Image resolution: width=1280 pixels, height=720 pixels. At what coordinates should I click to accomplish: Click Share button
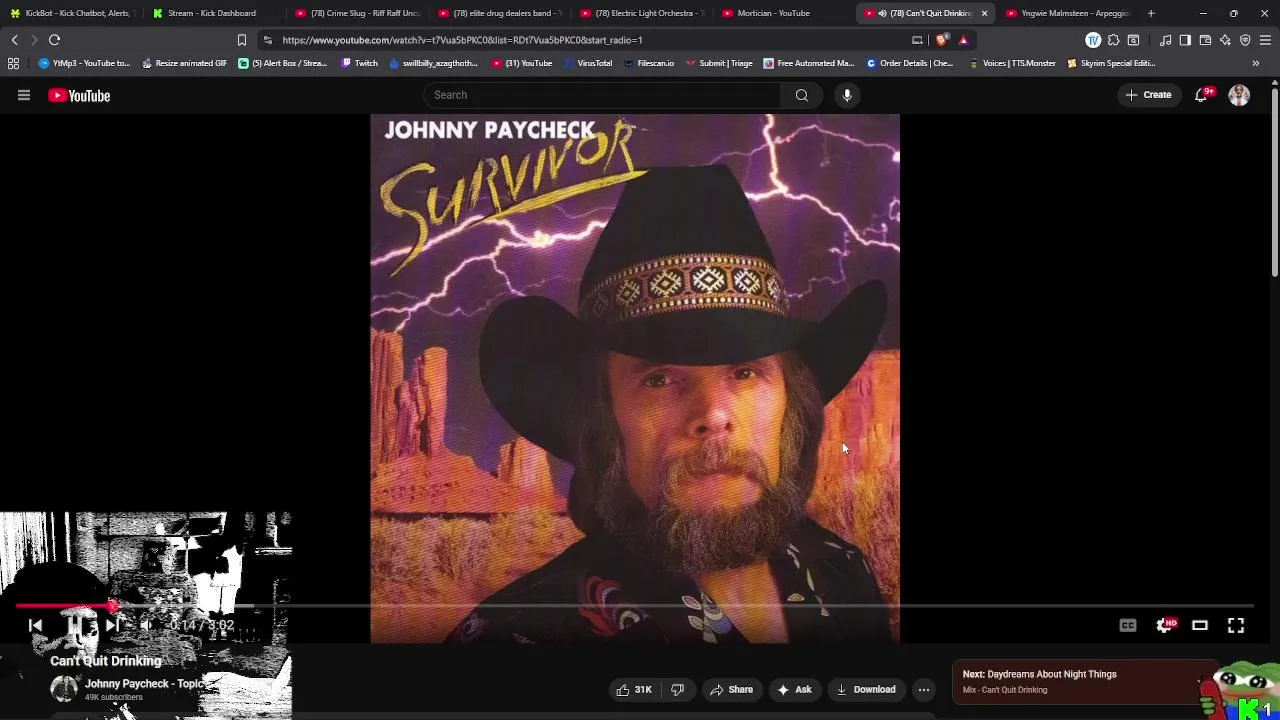tap(732, 689)
